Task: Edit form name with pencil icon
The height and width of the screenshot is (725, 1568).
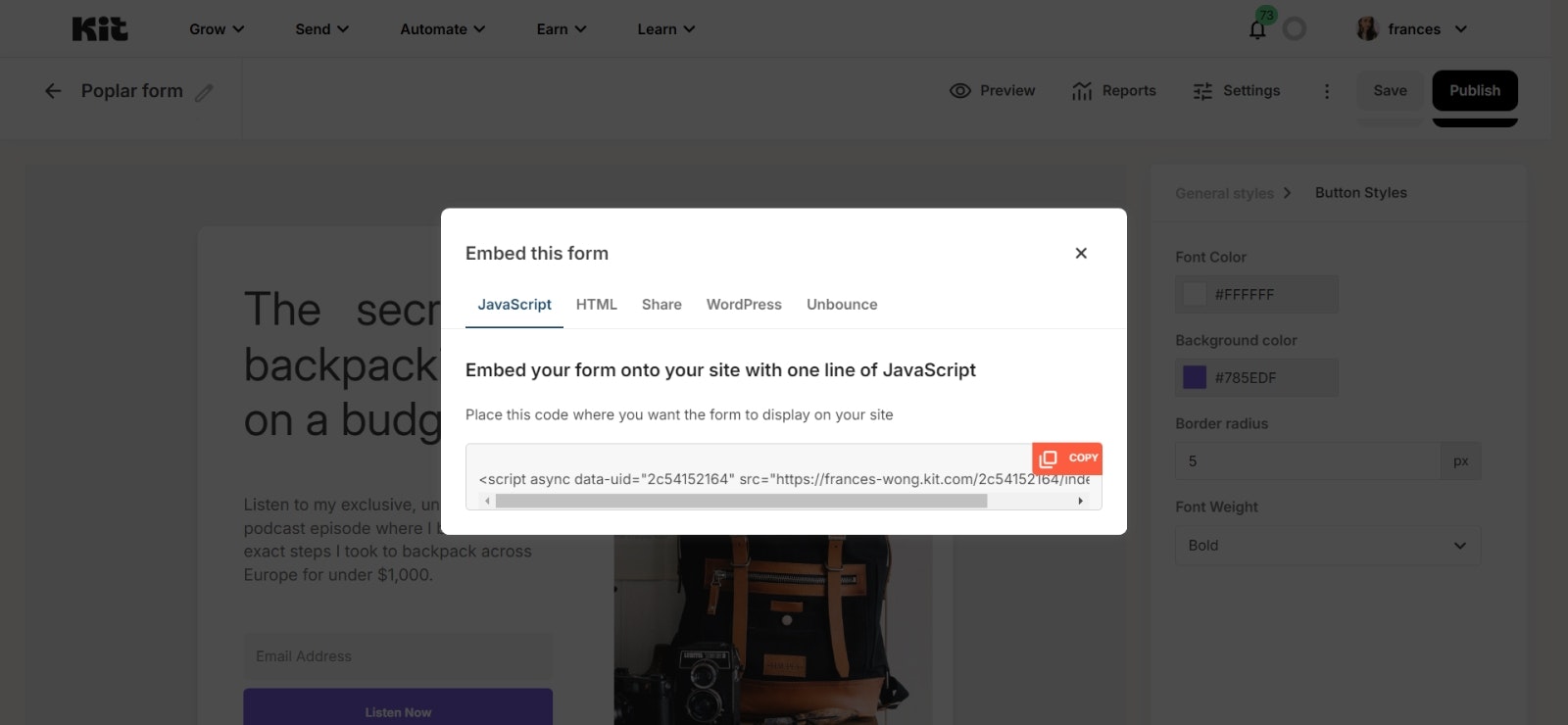Action: click(204, 92)
